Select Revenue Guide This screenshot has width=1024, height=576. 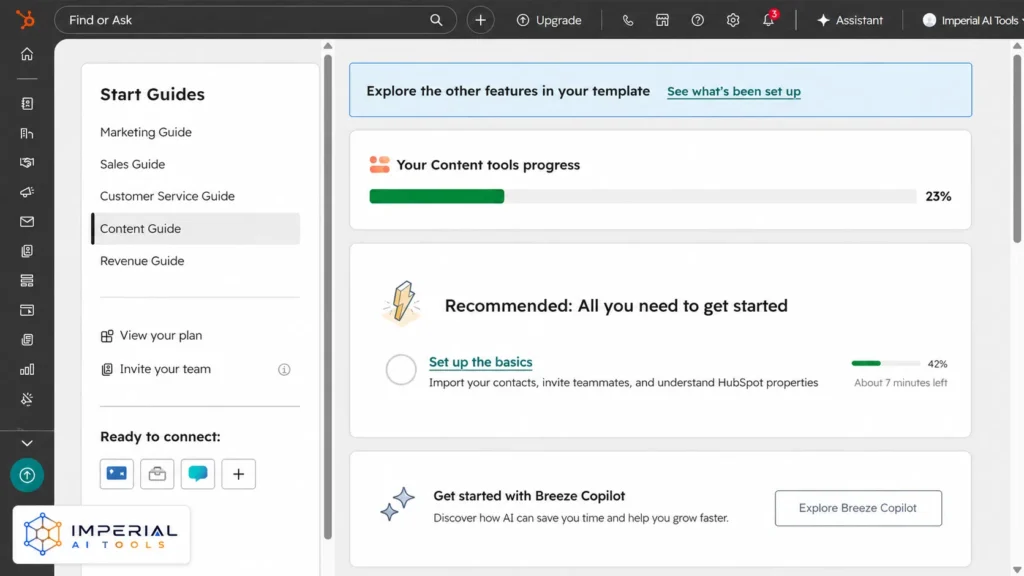(x=142, y=261)
